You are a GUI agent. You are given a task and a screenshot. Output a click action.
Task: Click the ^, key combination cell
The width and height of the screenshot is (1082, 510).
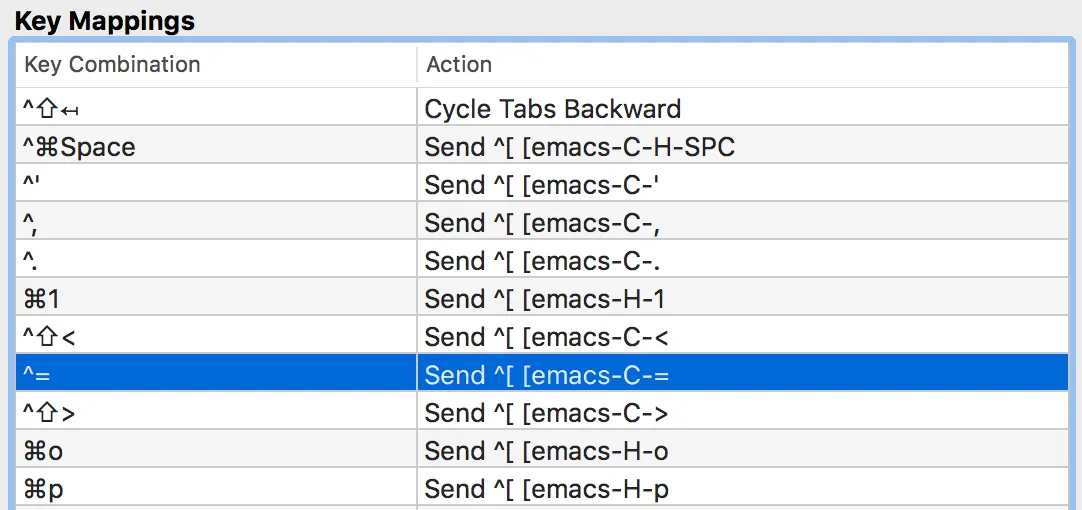coord(32,223)
